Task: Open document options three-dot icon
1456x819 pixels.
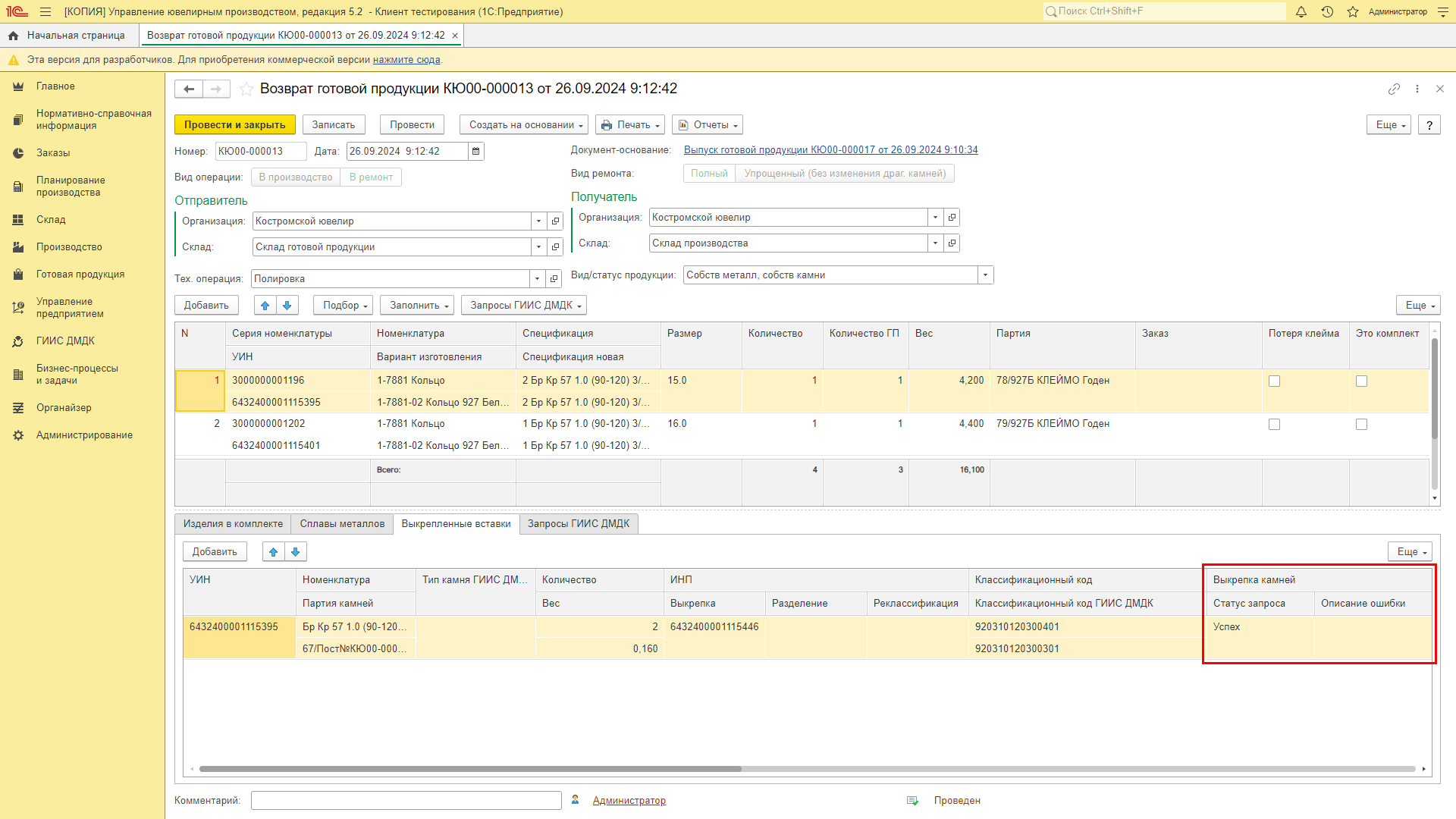Action: (1417, 89)
